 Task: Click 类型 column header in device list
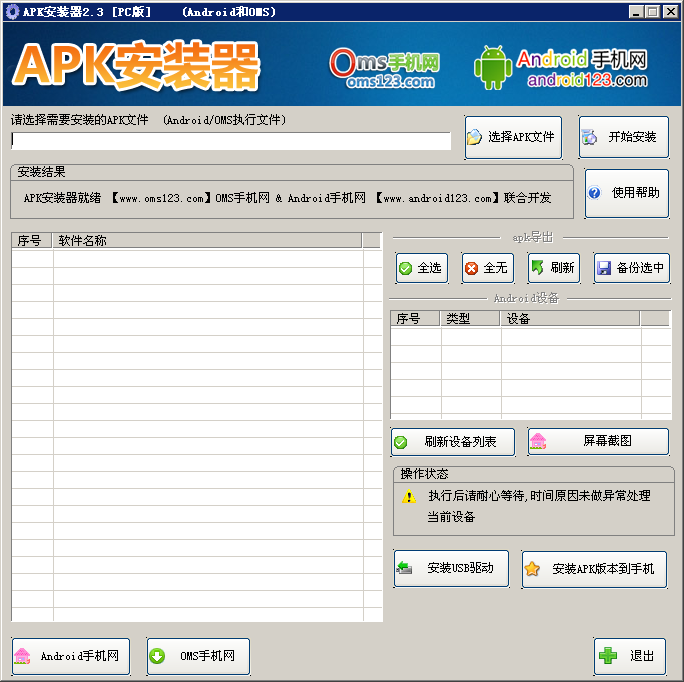(470, 319)
